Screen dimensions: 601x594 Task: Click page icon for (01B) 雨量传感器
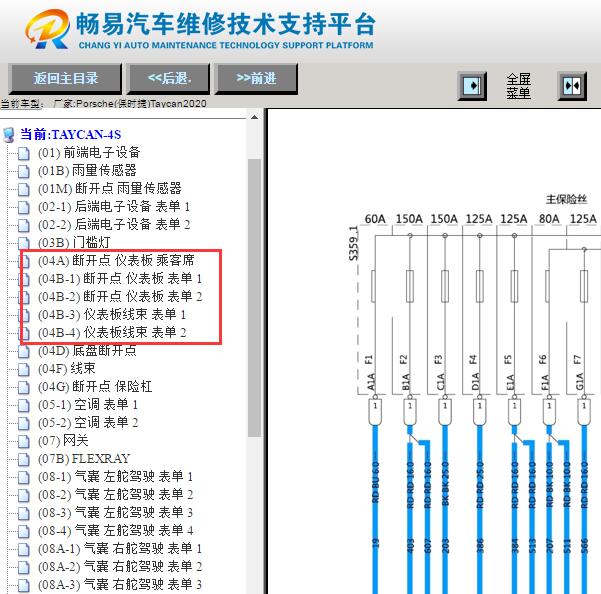click(23, 171)
